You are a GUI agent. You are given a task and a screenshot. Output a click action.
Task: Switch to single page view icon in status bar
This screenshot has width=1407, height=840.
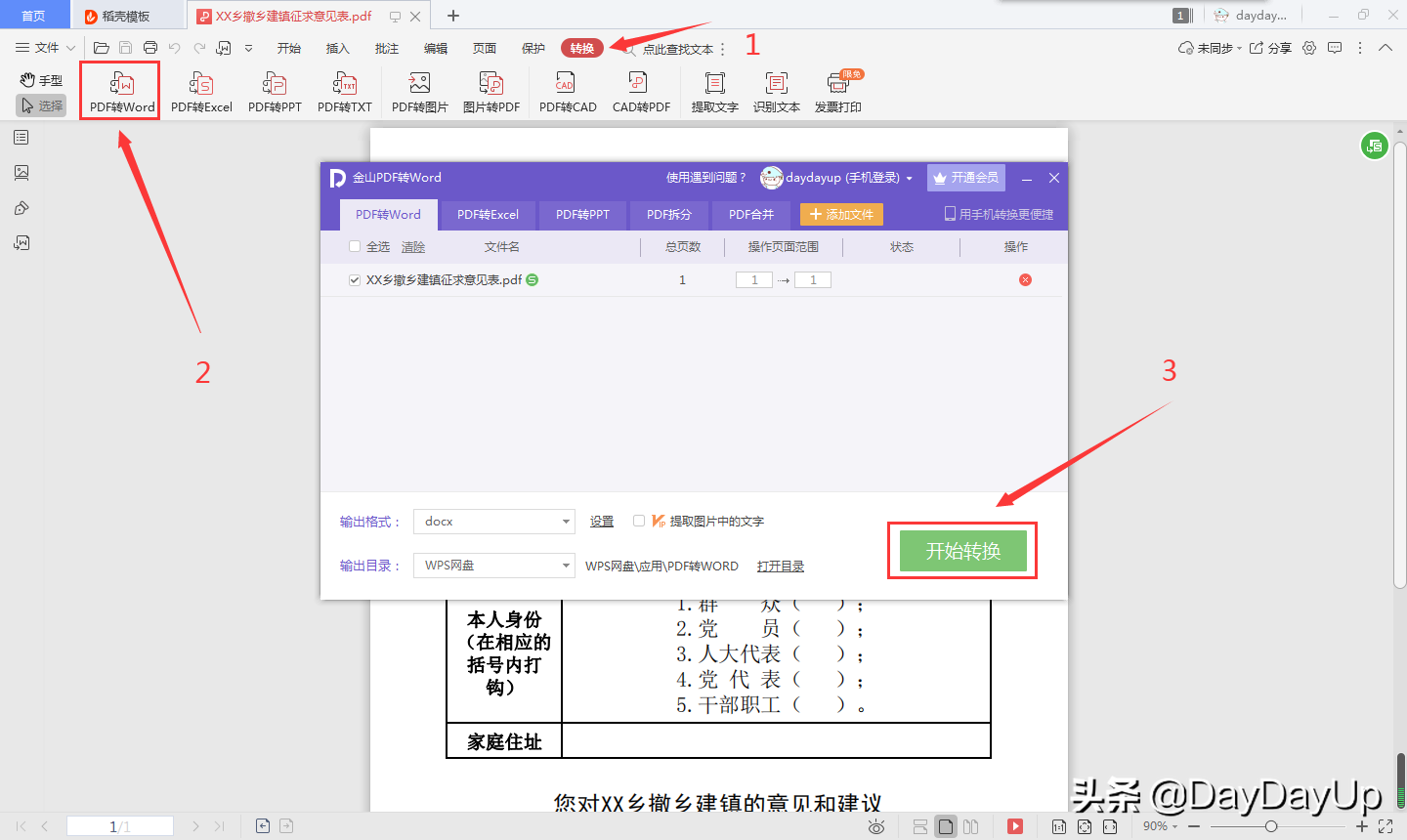click(945, 826)
